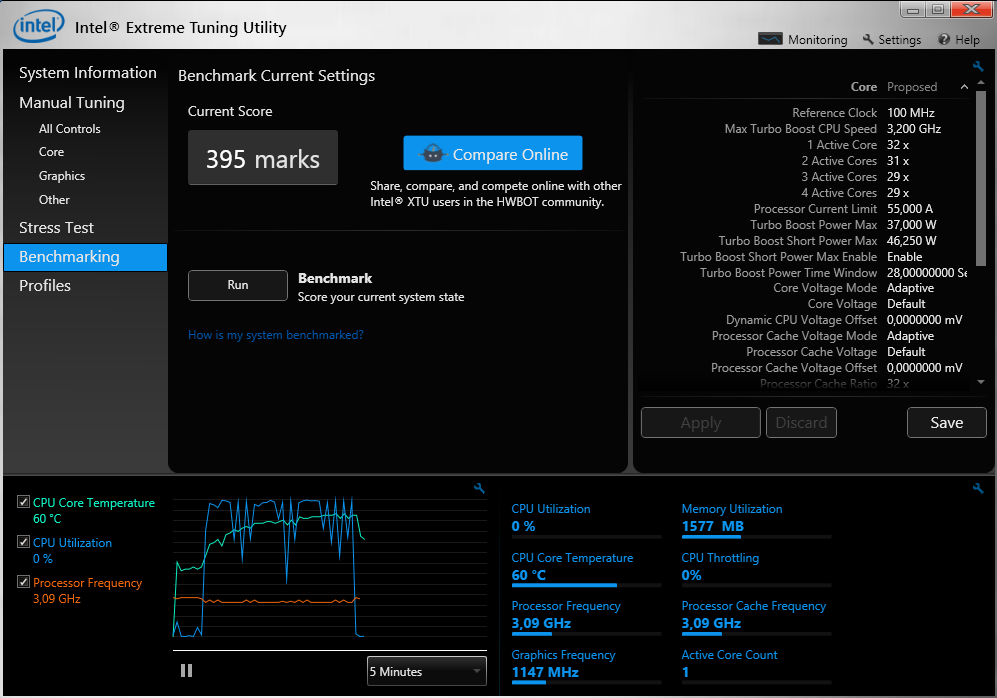This screenshot has width=997, height=698.
Task: Maximize the Intel XTU window
Action: point(937,10)
